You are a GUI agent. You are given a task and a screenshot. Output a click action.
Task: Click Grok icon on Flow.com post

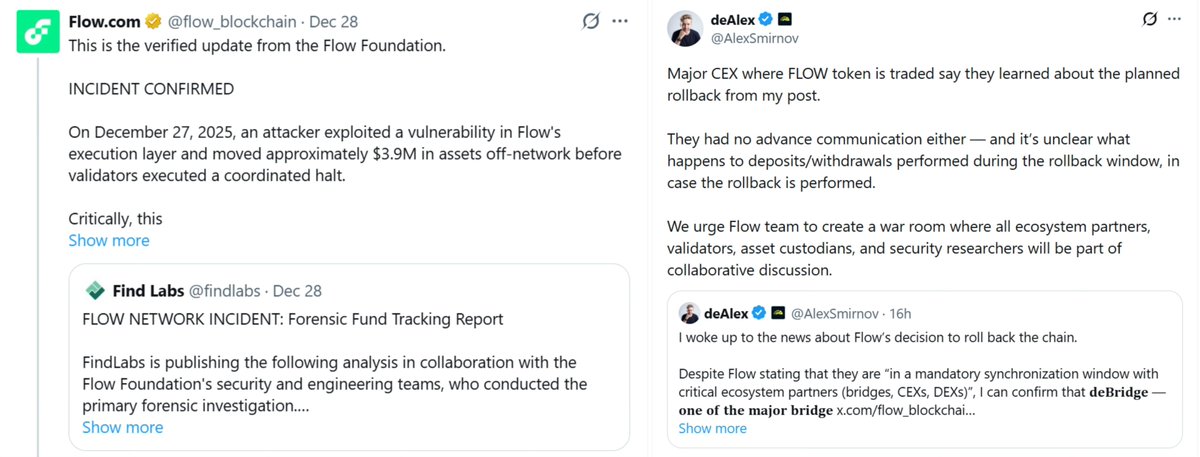591,21
